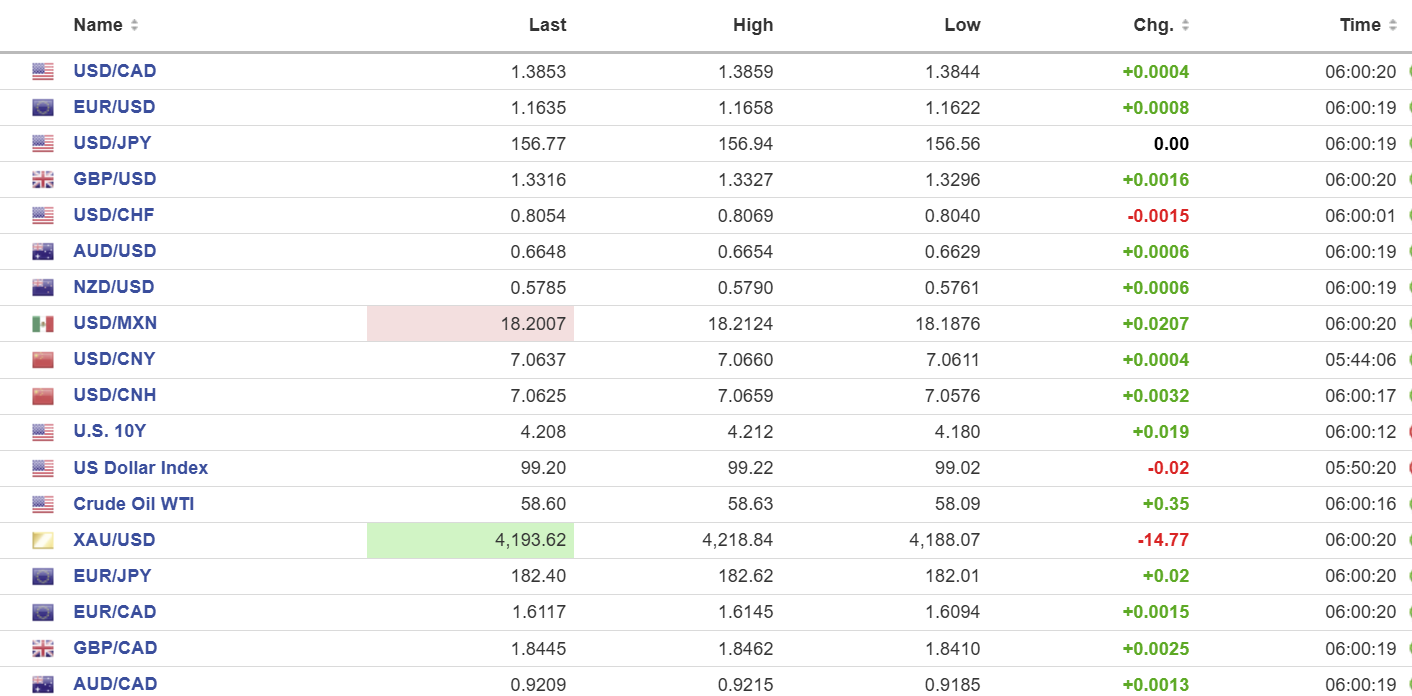Click the UK flag icon beside GBP/USD
1412x696 pixels.
(x=42, y=180)
